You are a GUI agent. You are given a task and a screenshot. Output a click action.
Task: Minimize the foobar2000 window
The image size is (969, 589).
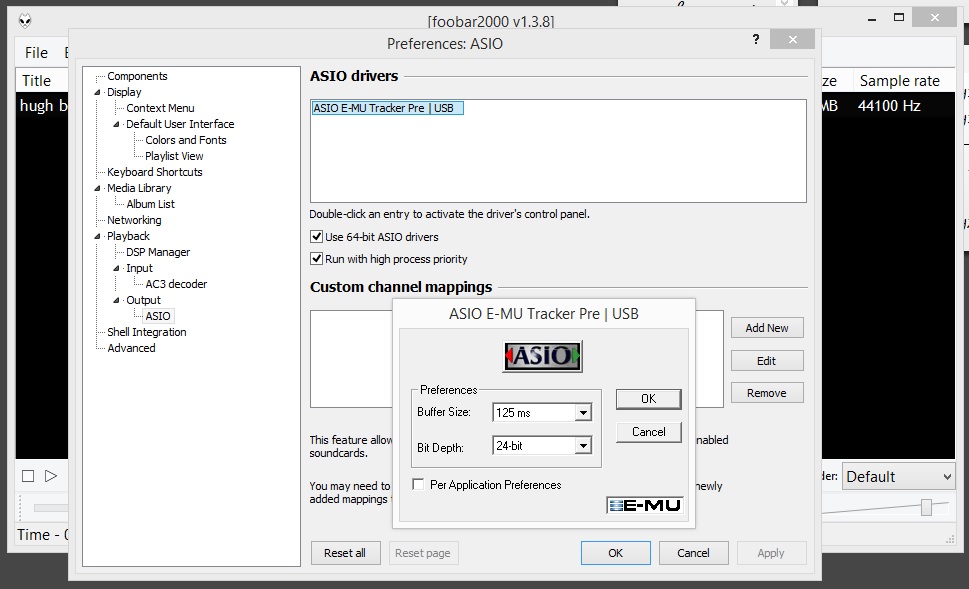[872, 18]
